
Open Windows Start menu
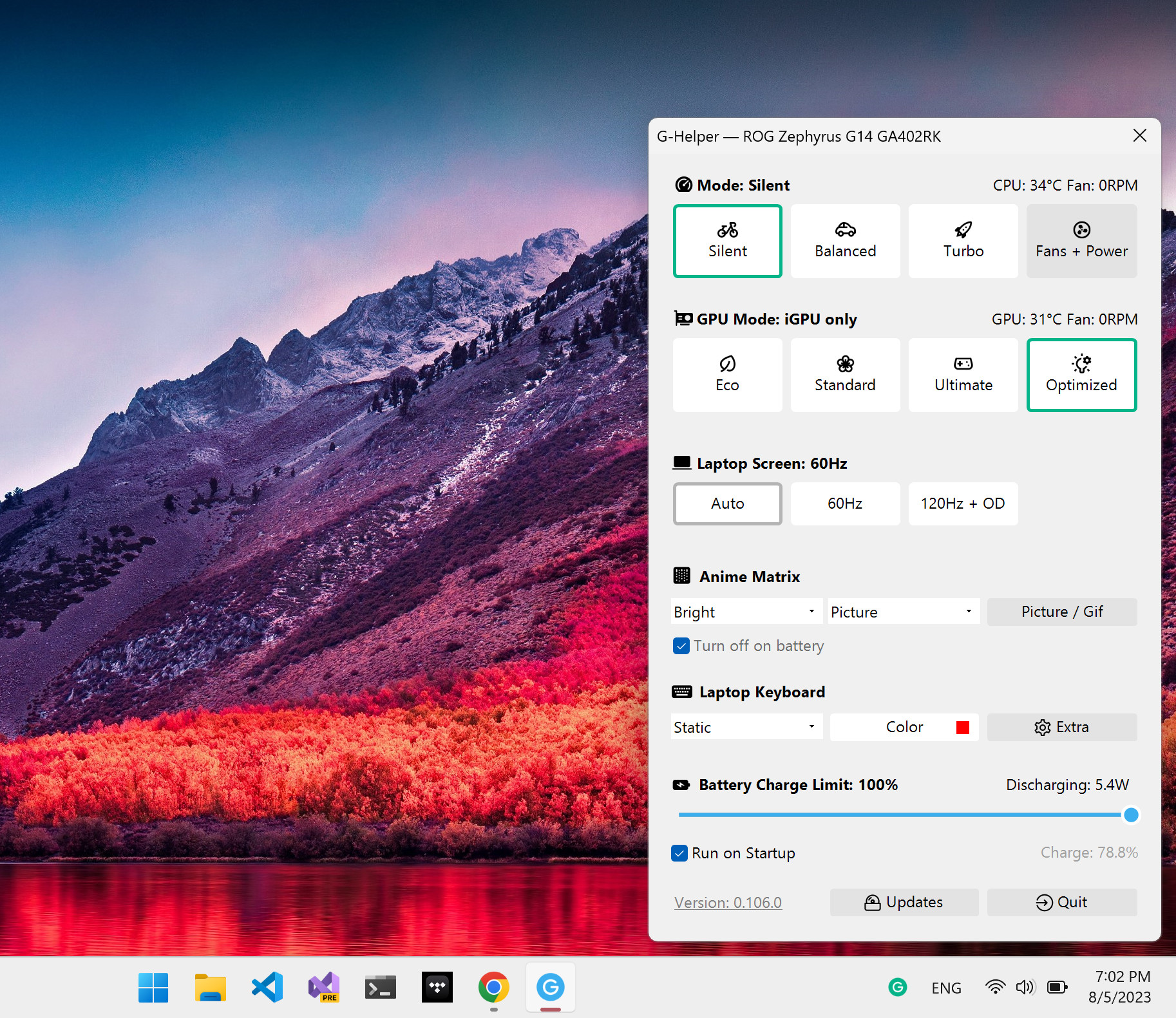tap(153, 987)
